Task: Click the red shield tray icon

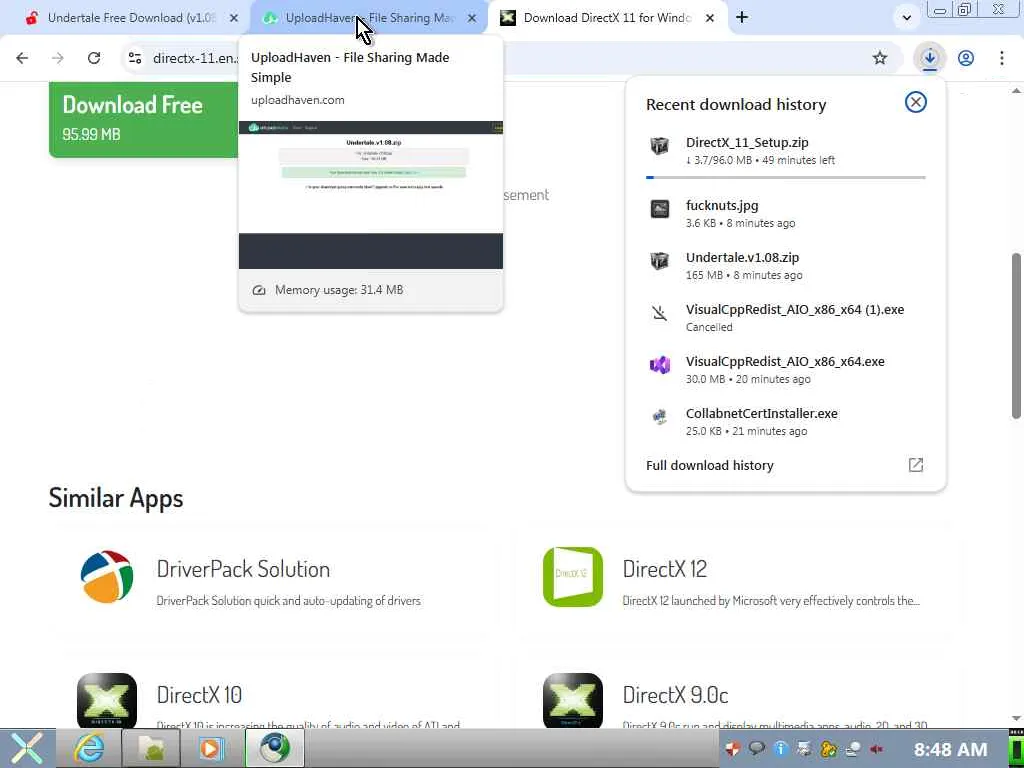Action: (x=733, y=749)
